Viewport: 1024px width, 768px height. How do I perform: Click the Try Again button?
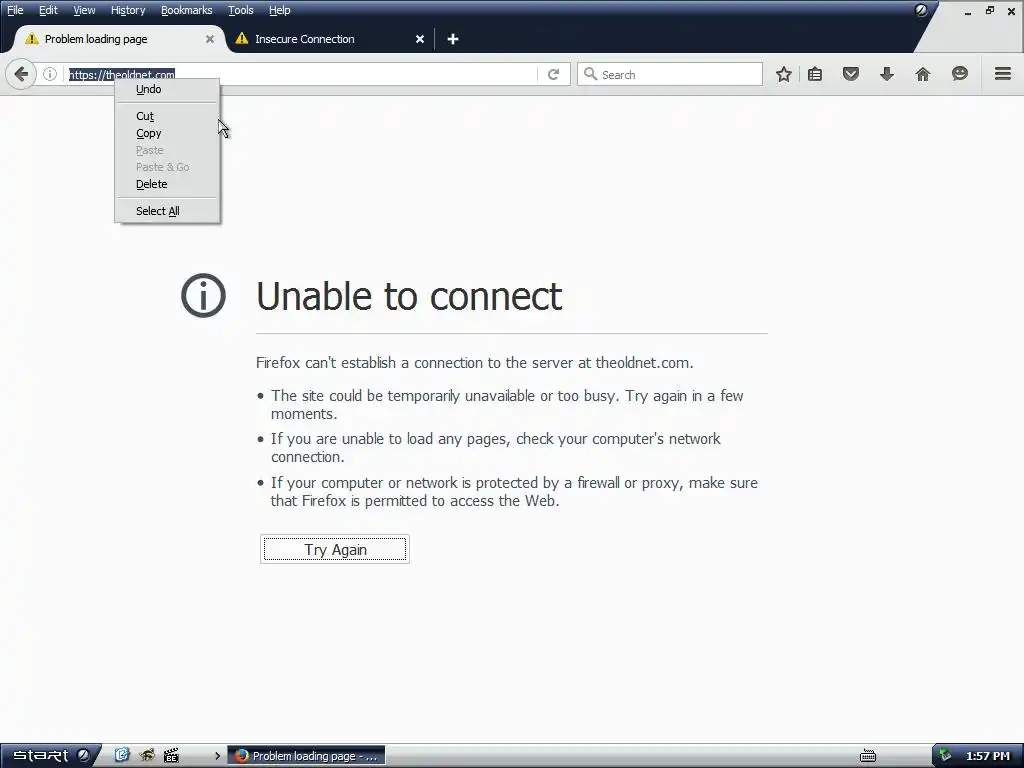pos(335,549)
